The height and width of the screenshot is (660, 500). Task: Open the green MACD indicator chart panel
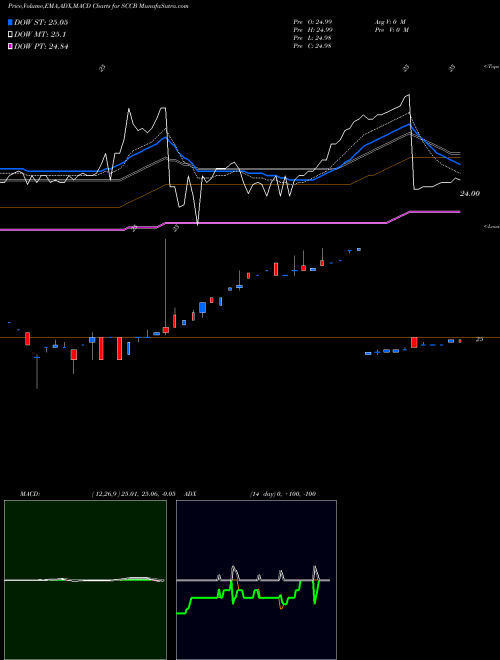click(85, 580)
